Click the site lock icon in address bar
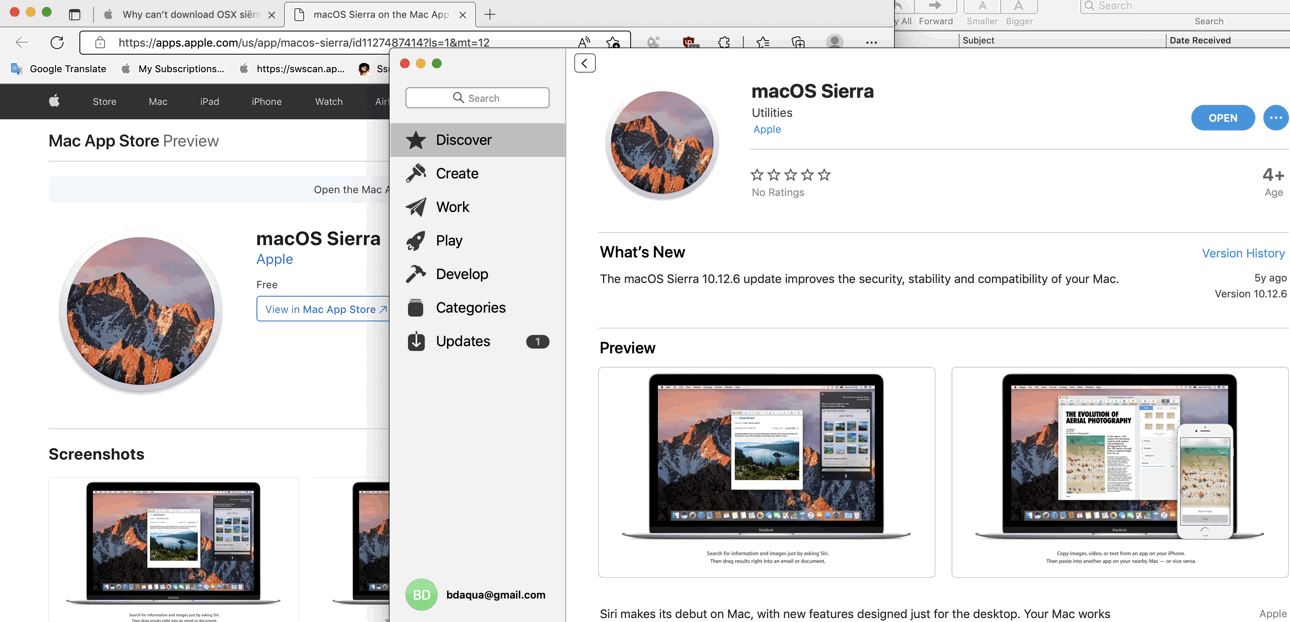 pos(99,43)
